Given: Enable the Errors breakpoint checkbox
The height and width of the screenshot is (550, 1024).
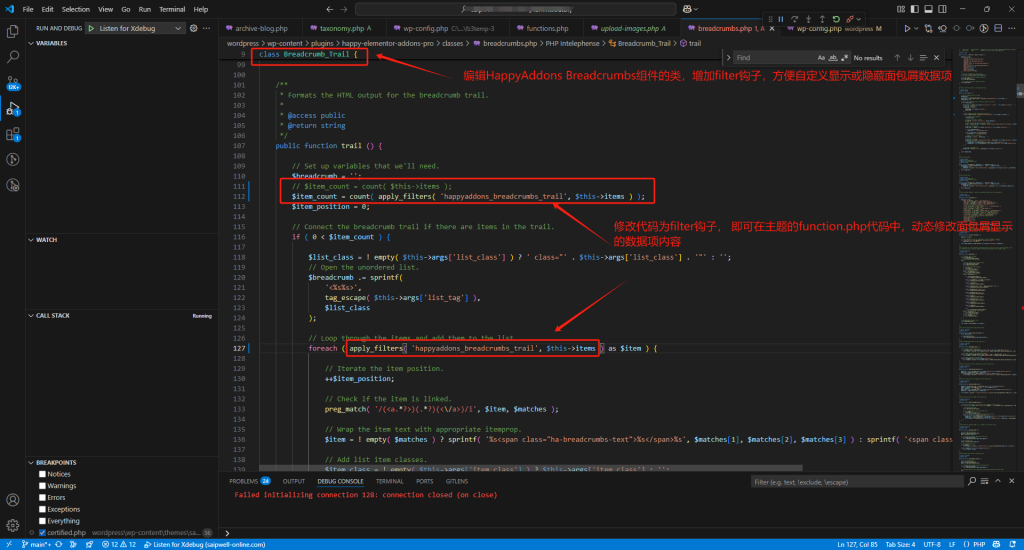Looking at the screenshot, I should [42, 498].
